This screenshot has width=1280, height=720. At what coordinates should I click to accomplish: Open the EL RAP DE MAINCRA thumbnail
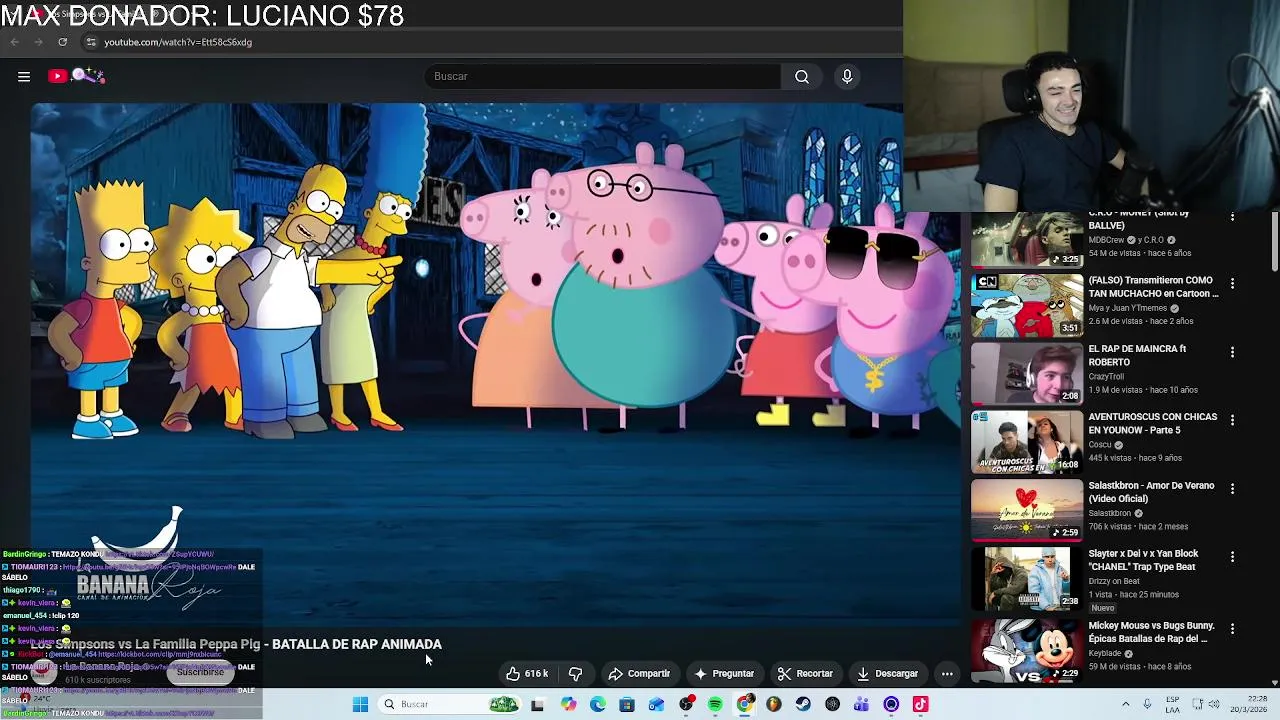pyautogui.click(x=1027, y=373)
